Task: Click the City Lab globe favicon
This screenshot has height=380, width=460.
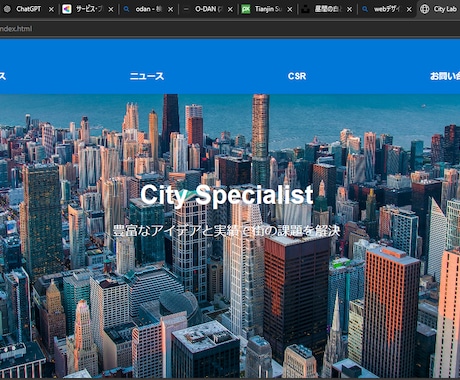Action: pos(424,9)
